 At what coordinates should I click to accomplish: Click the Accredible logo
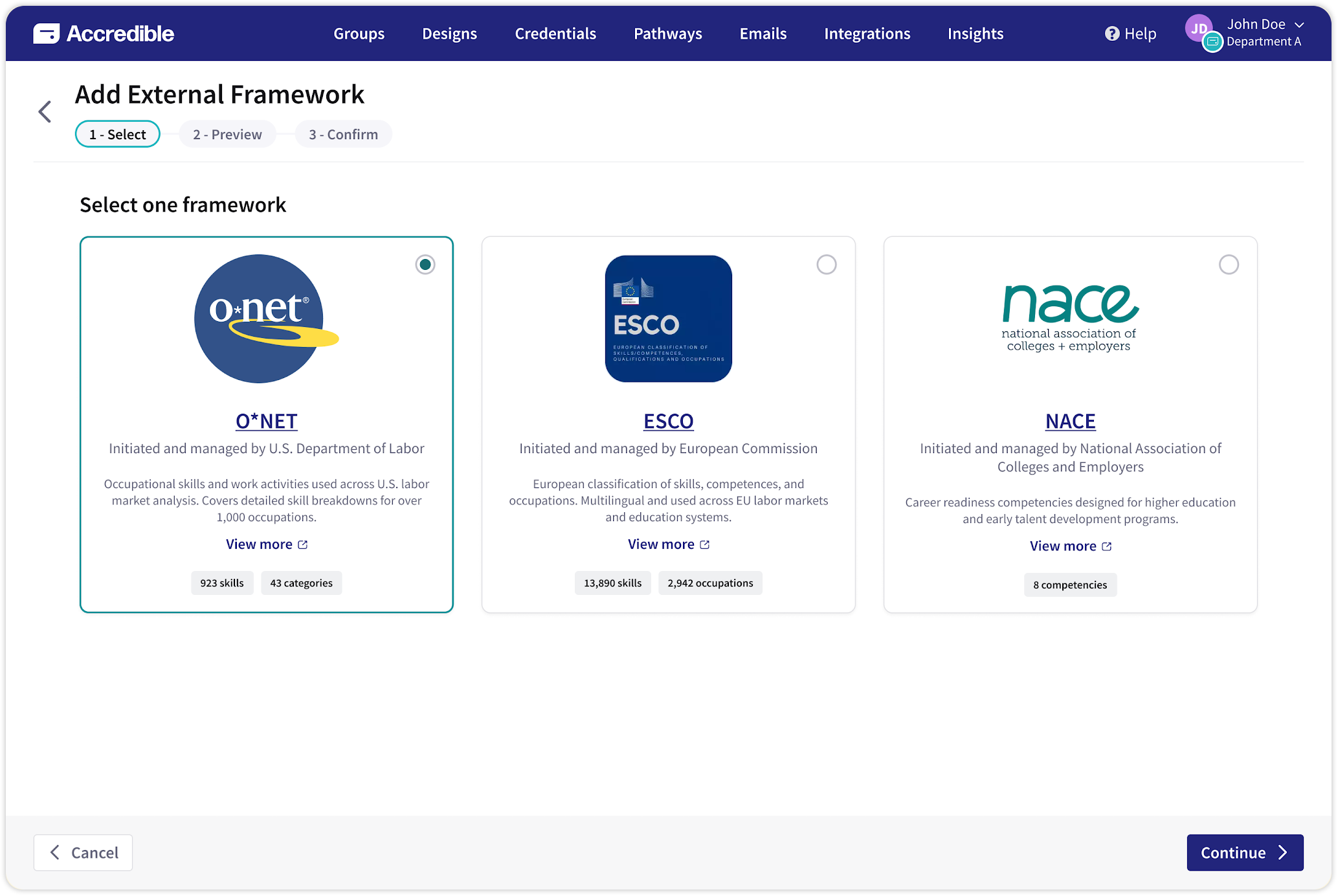click(104, 34)
